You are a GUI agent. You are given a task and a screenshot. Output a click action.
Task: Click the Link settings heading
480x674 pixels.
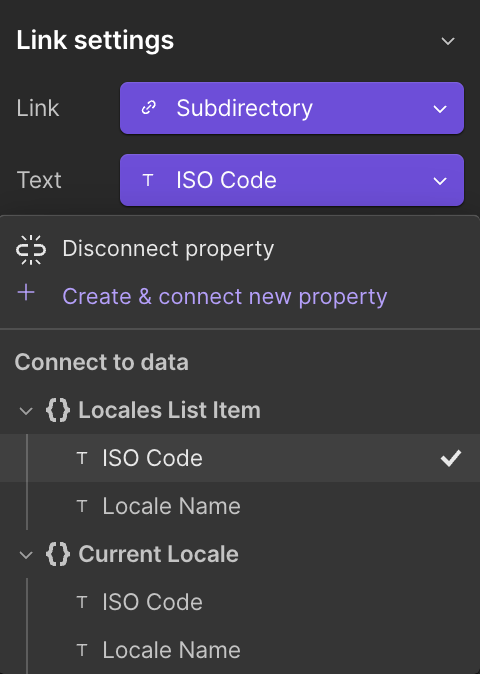tap(95, 40)
